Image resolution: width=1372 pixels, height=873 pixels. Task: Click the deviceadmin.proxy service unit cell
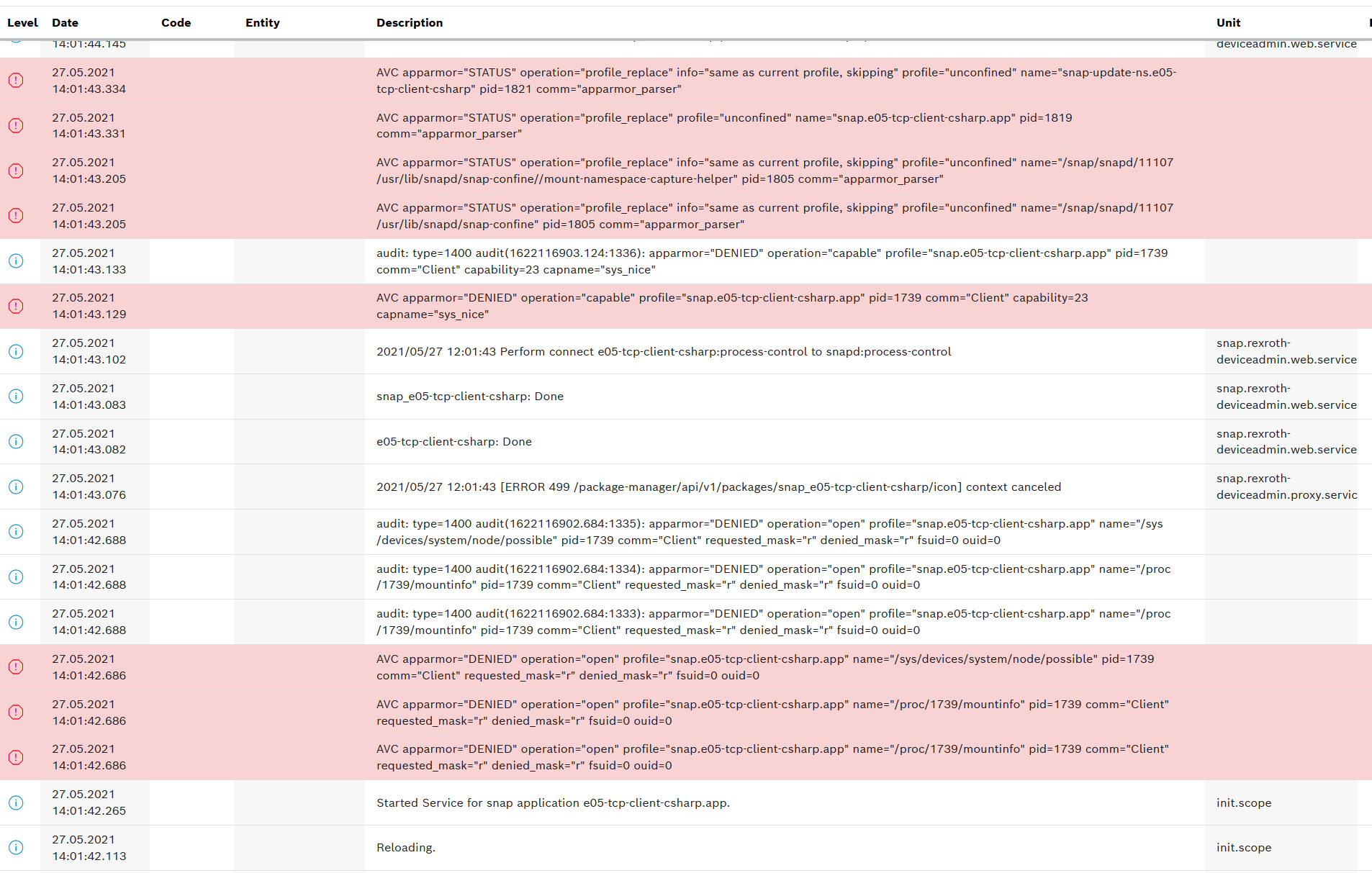tap(1286, 487)
